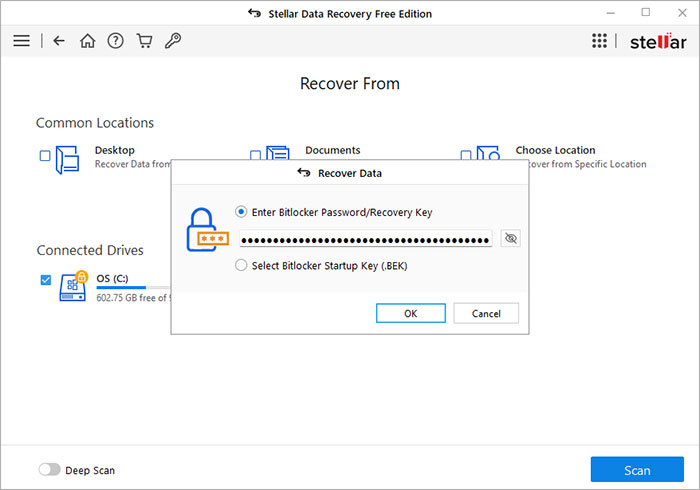
Task: Open help question mark icon
Action: coord(116,41)
